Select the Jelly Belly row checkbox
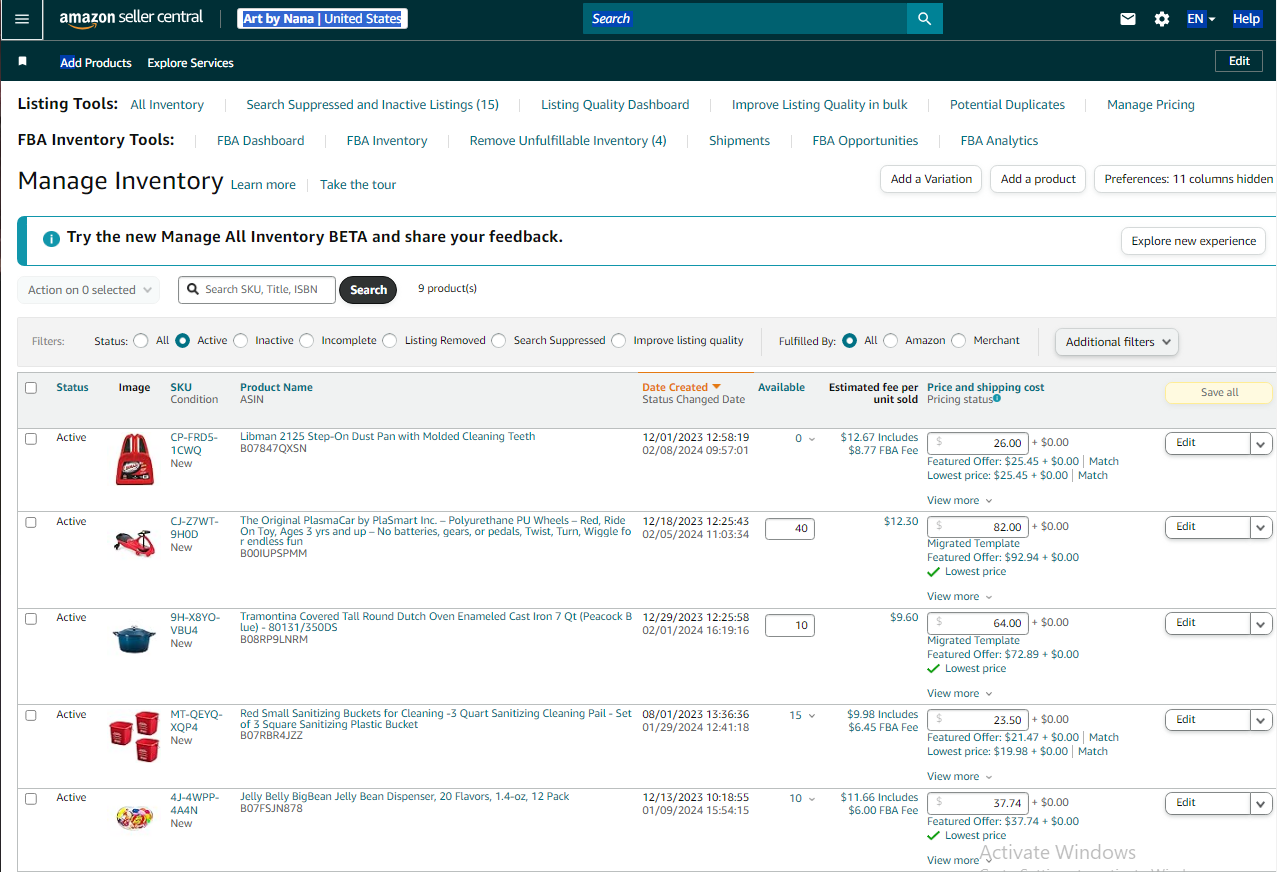 pos(31,798)
